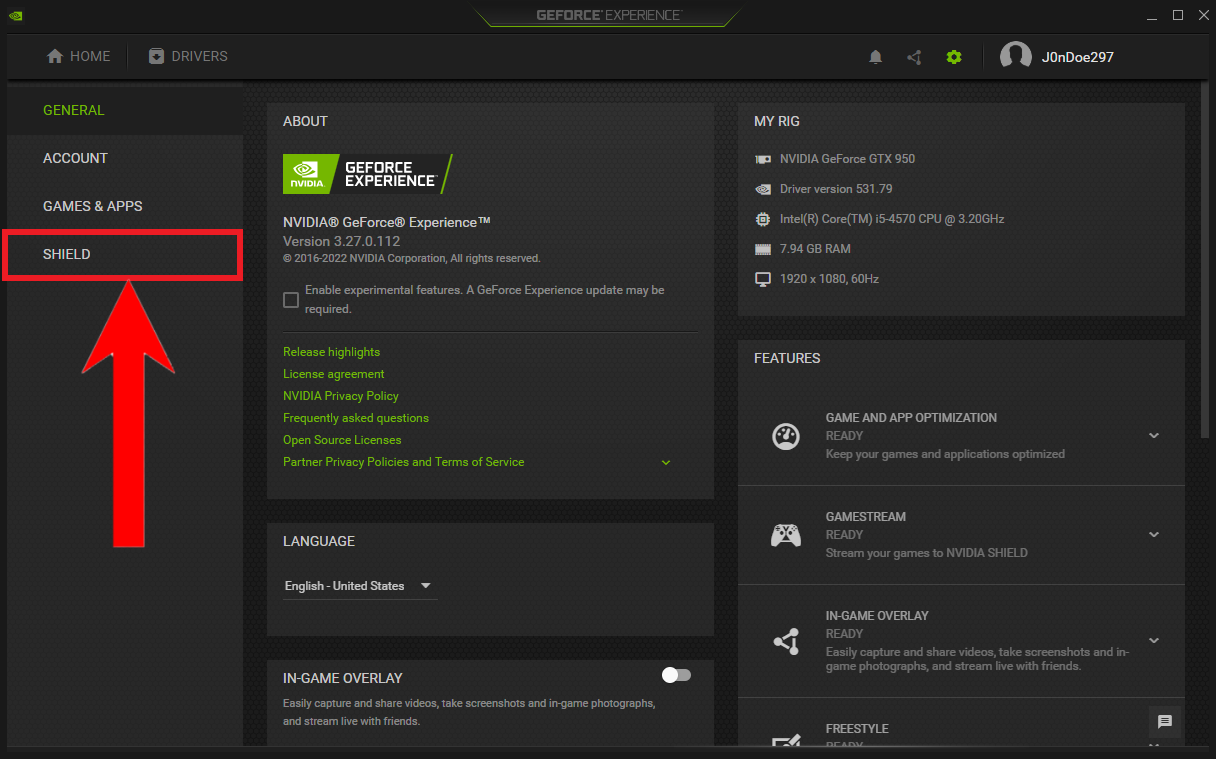Open the License agreement link
The width and height of the screenshot is (1216, 759).
[x=333, y=374]
